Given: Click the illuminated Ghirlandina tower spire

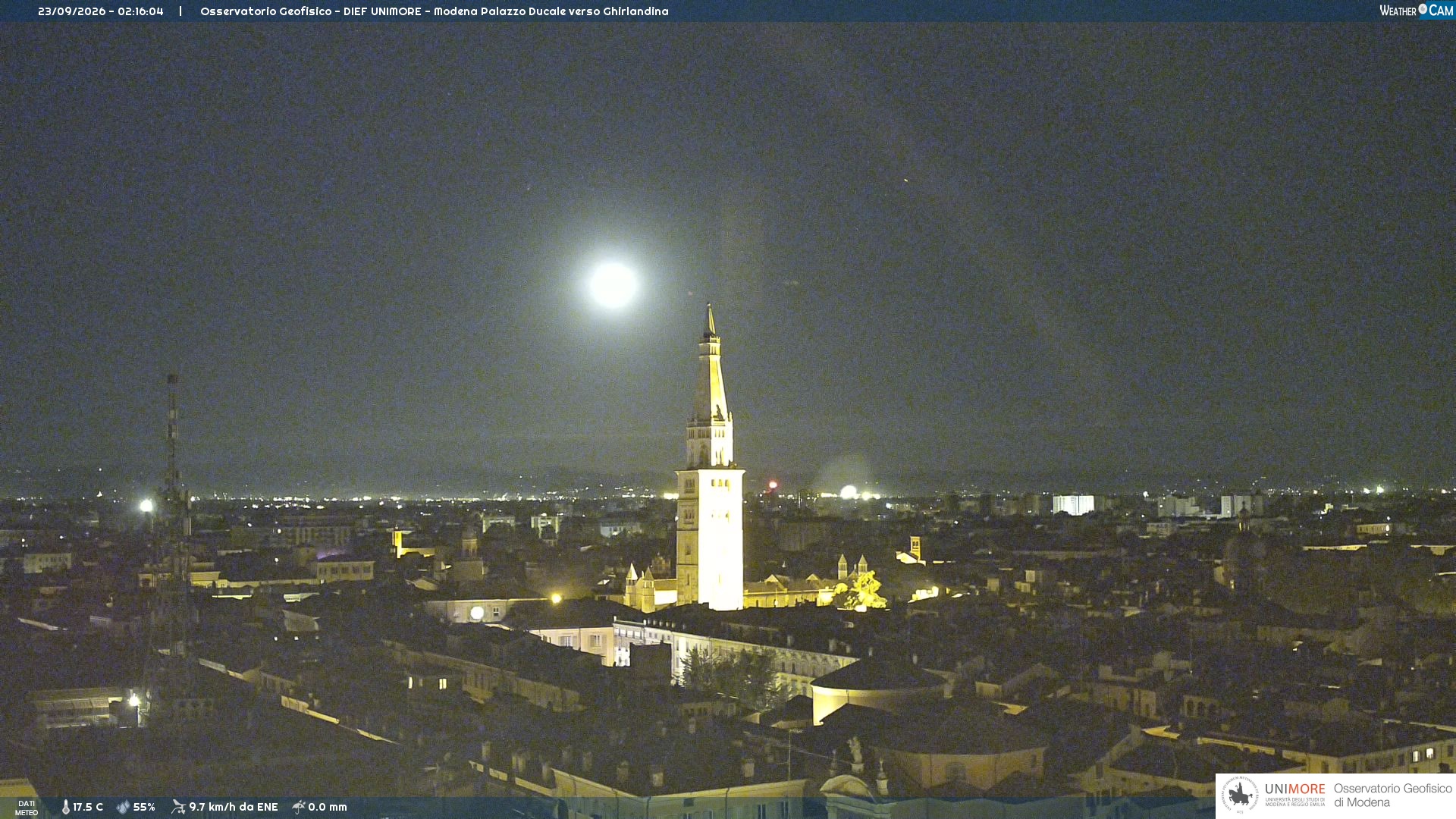Looking at the screenshot, I should [x=710, y=364].
